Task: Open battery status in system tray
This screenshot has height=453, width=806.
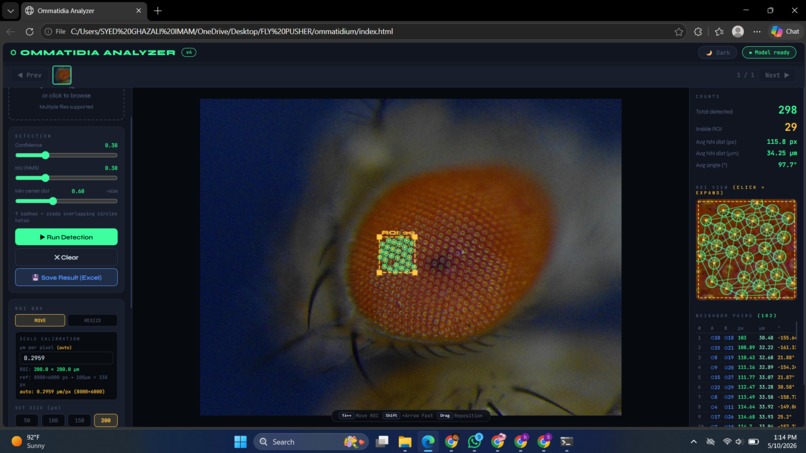Action: click(754, 442)
